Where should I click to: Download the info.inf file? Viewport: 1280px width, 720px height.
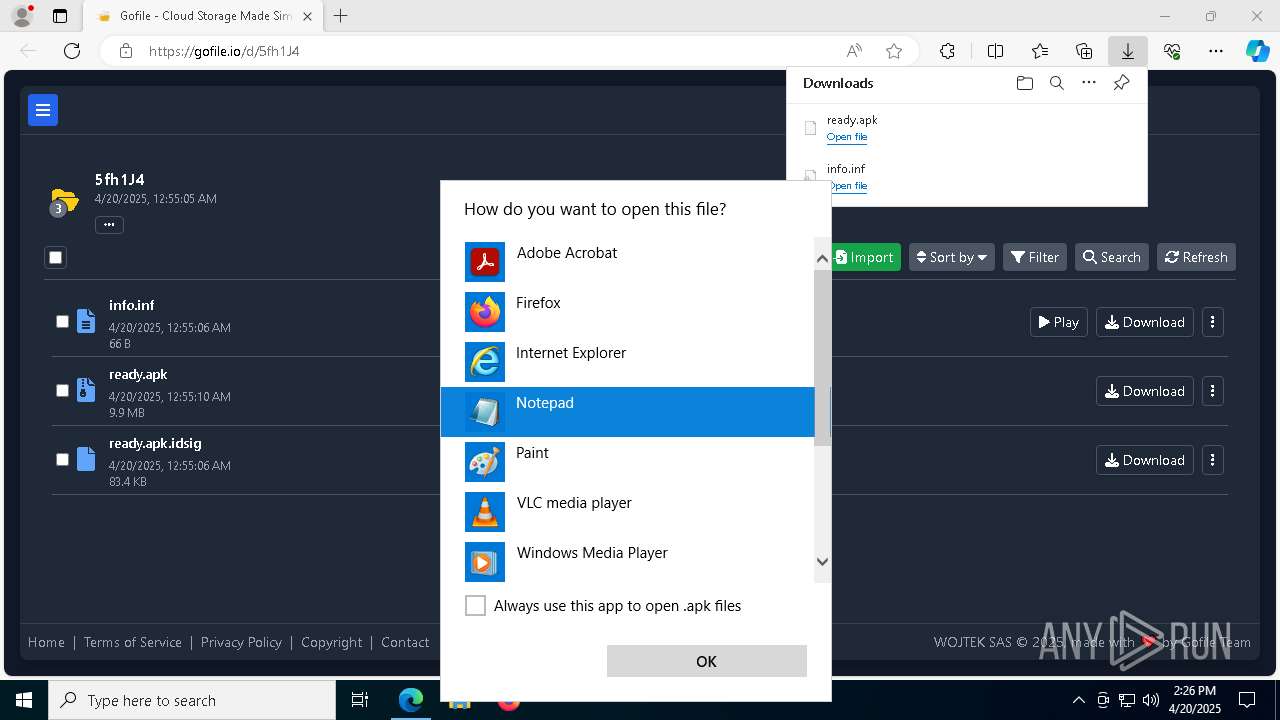[x=1145, y=322]
